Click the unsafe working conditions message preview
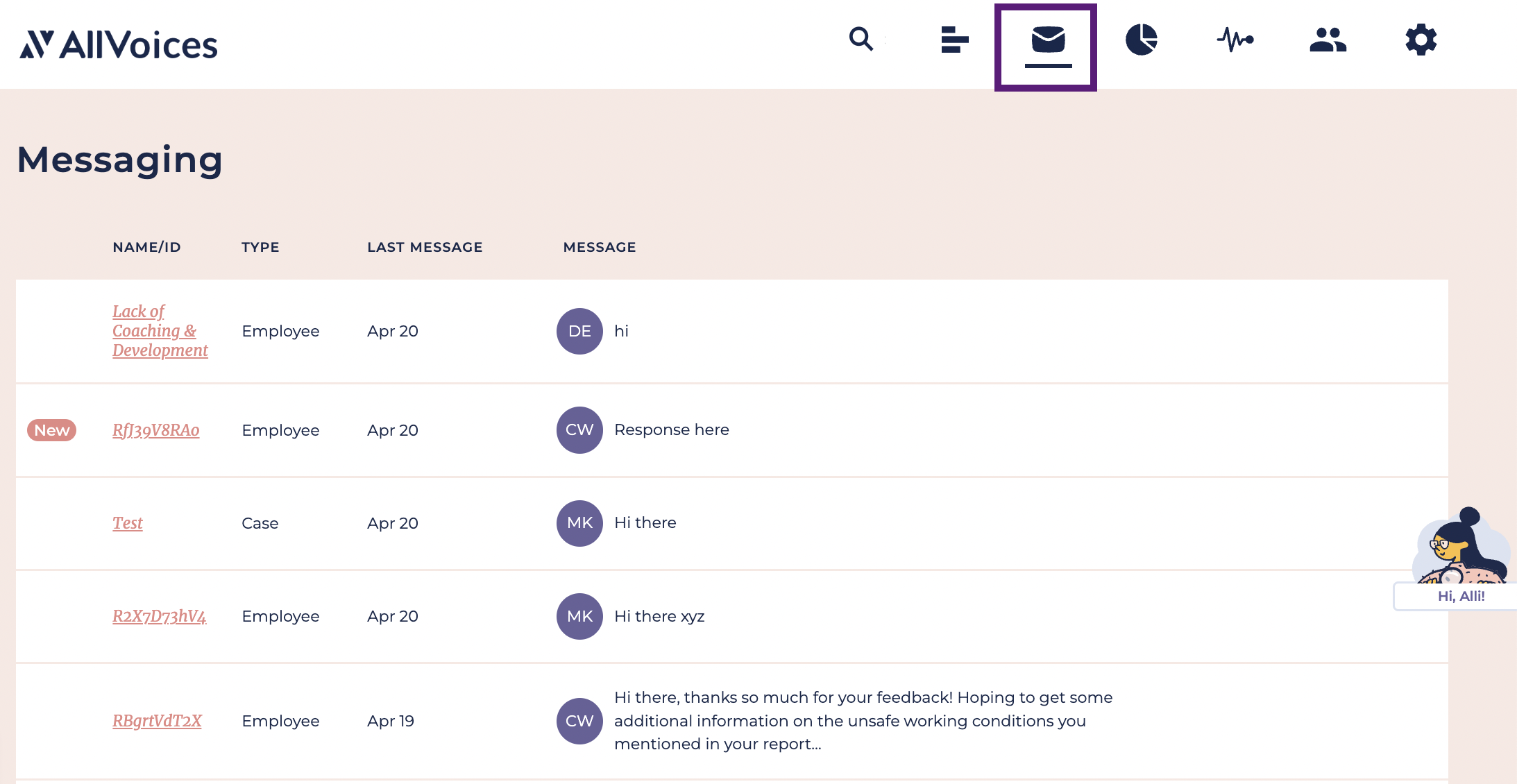This screenshot has height=784, width=1517. [x=863, y=721]
